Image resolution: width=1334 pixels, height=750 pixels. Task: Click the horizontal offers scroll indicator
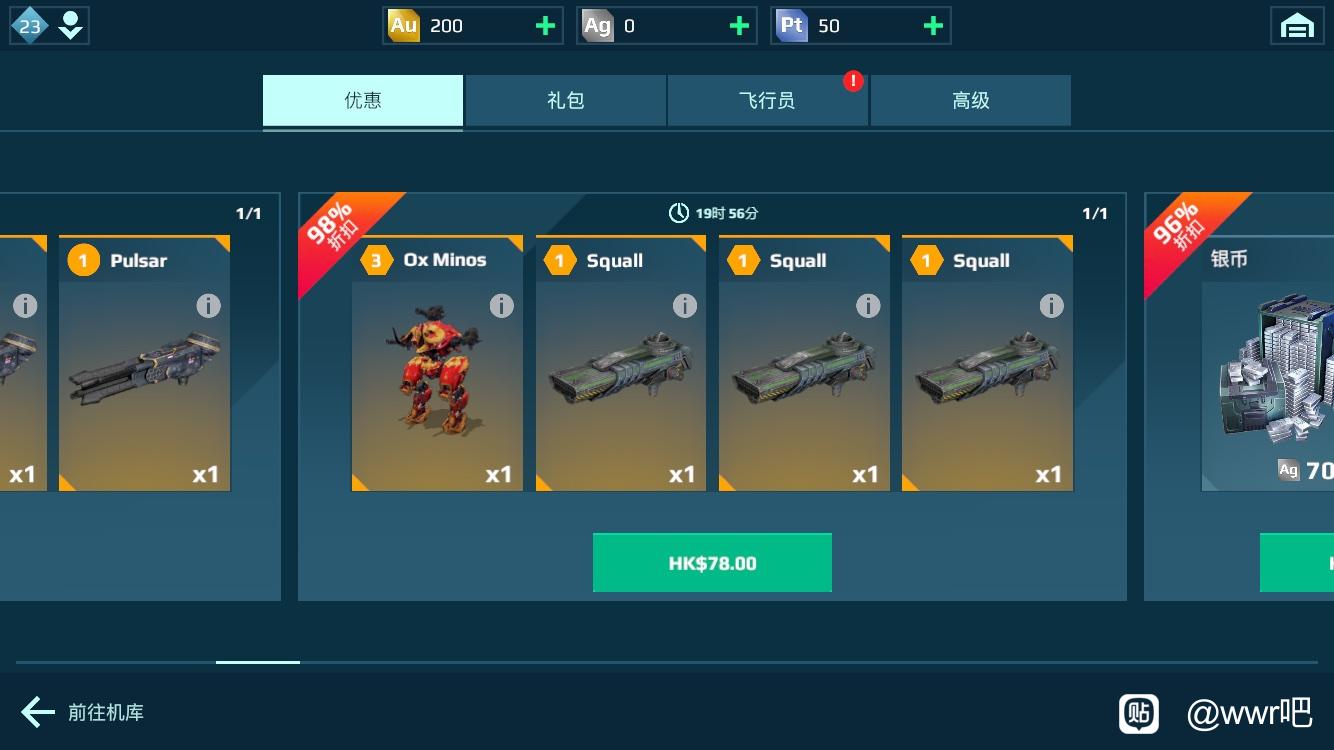pyautogui.click(x=258, y=662)
